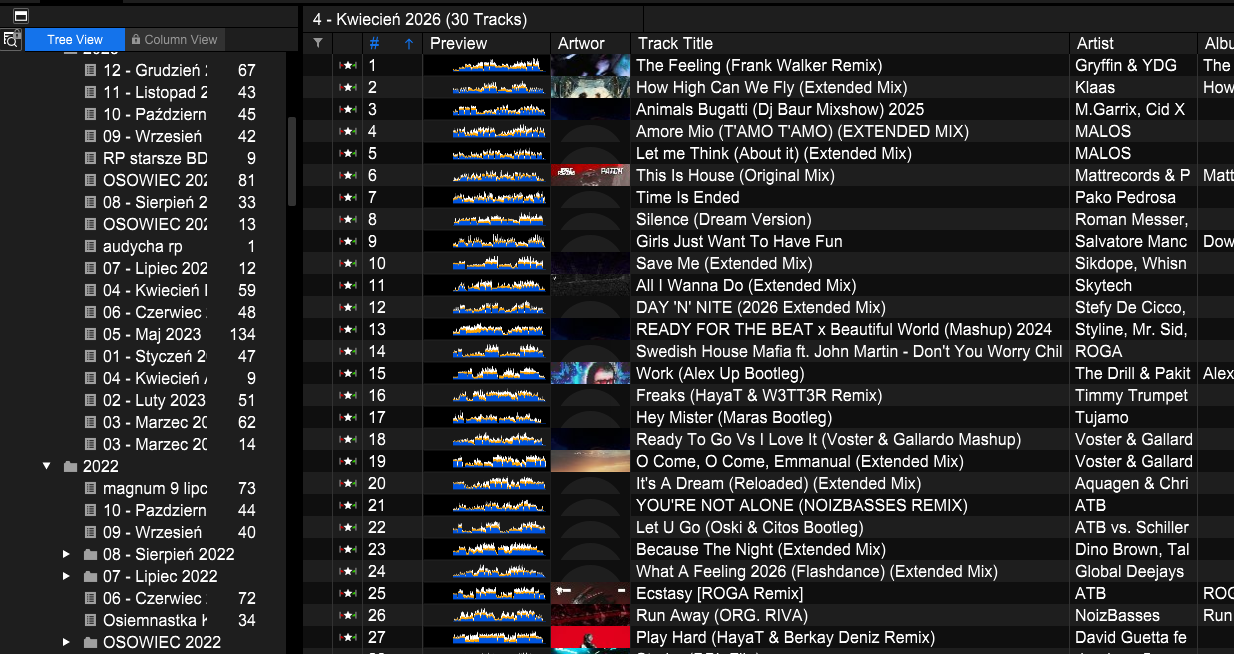Click the status icon on track 14
This screenshot has width=1234, height=654.
(x=347, y=351)
